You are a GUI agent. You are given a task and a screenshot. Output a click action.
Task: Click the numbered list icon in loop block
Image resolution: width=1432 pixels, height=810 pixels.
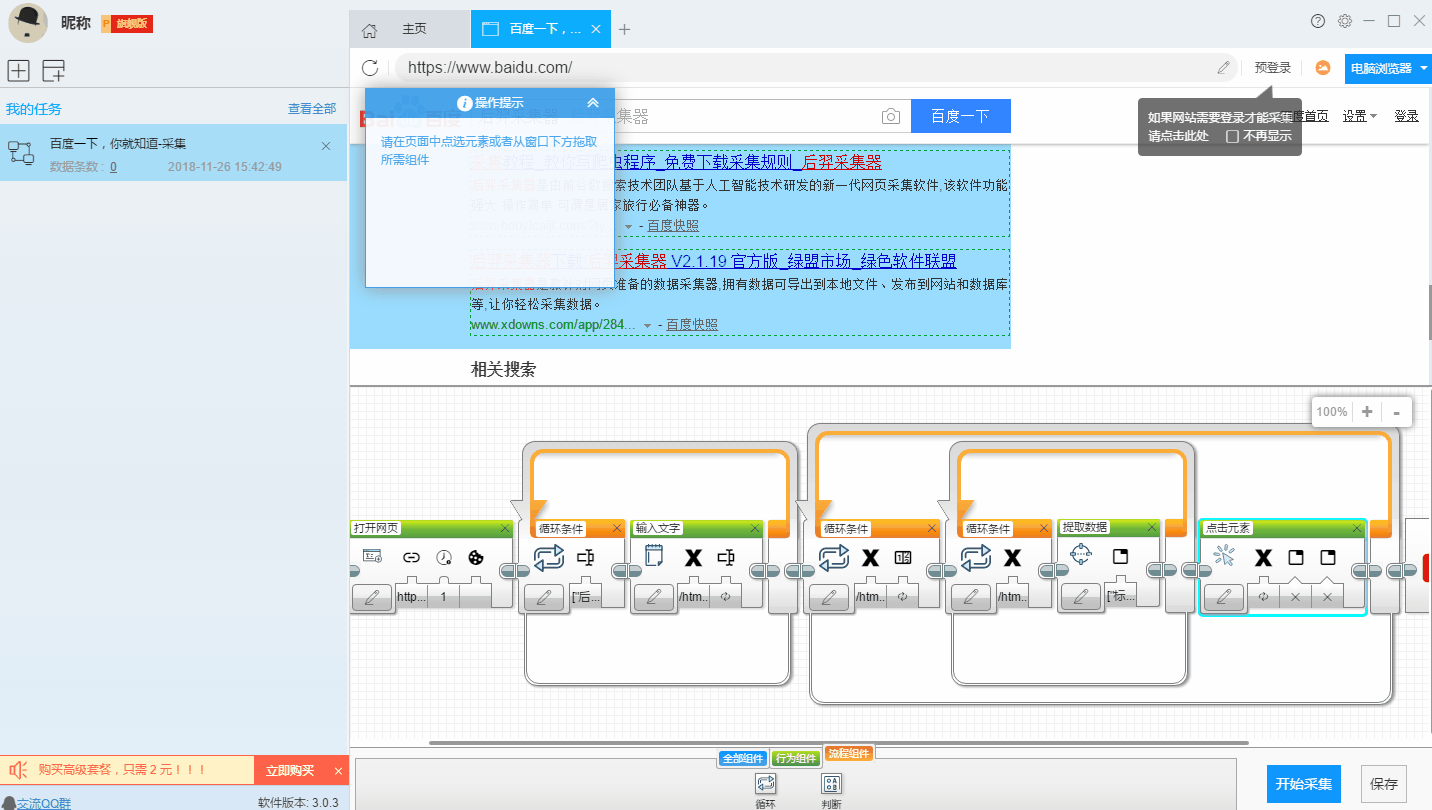pyautogui.click(x=903, y=557)
